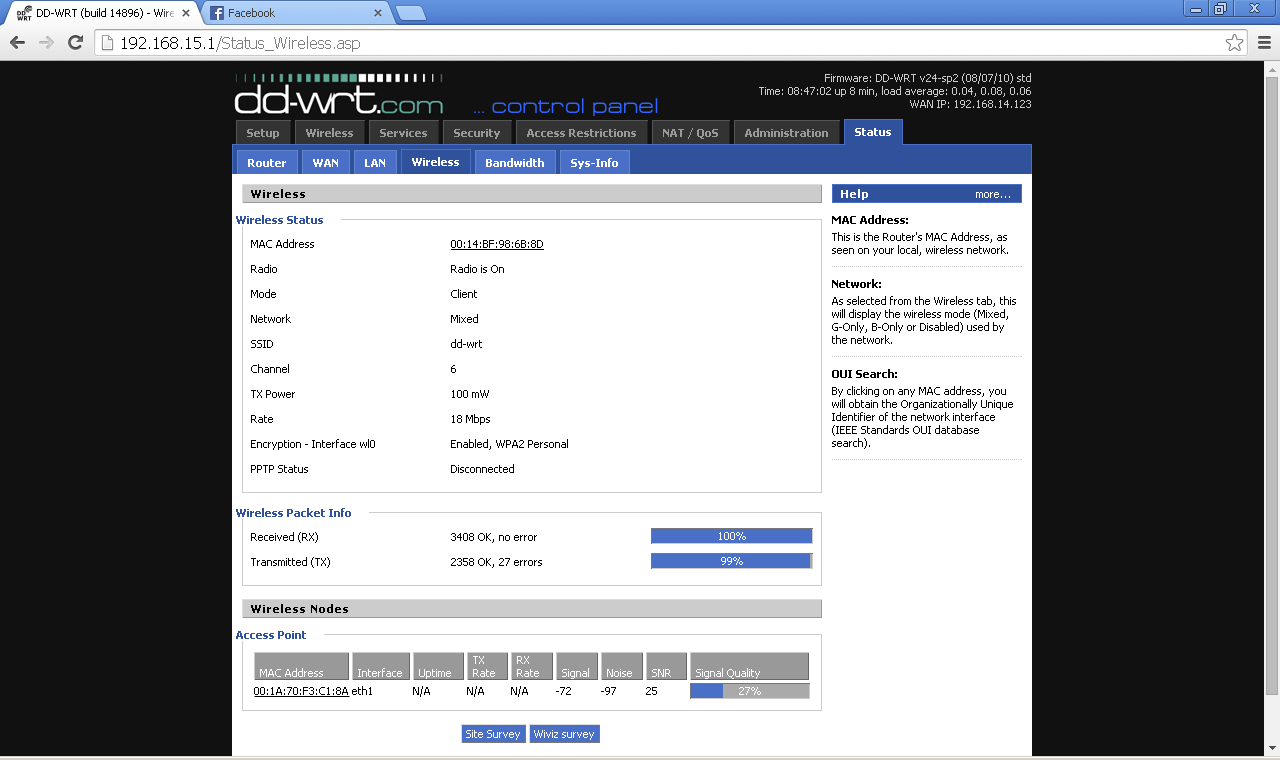Screen dimensions: 1280x760
Task: Open a new browser tab
Action: (x=411, y=13)
